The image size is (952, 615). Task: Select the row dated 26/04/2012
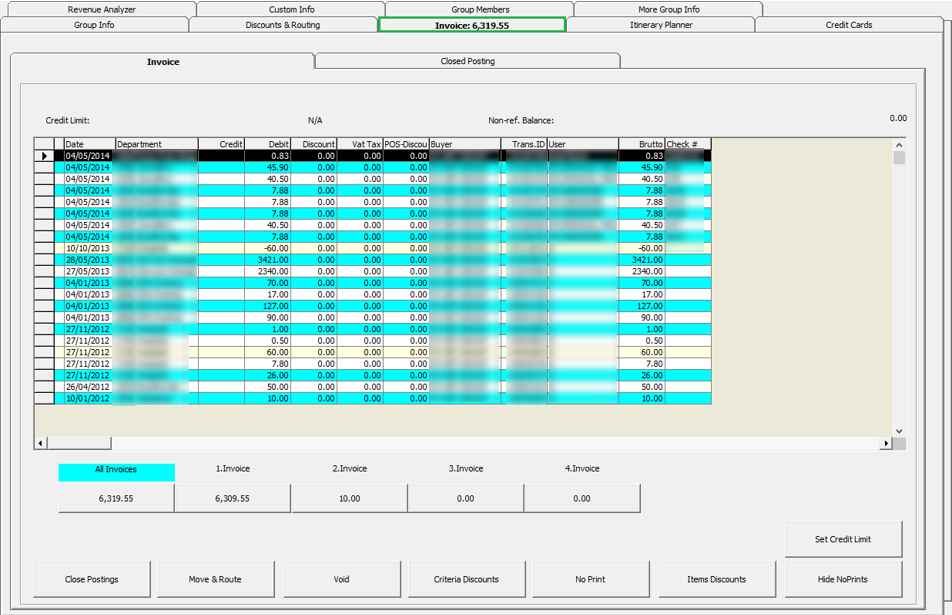tap(372, 387)
